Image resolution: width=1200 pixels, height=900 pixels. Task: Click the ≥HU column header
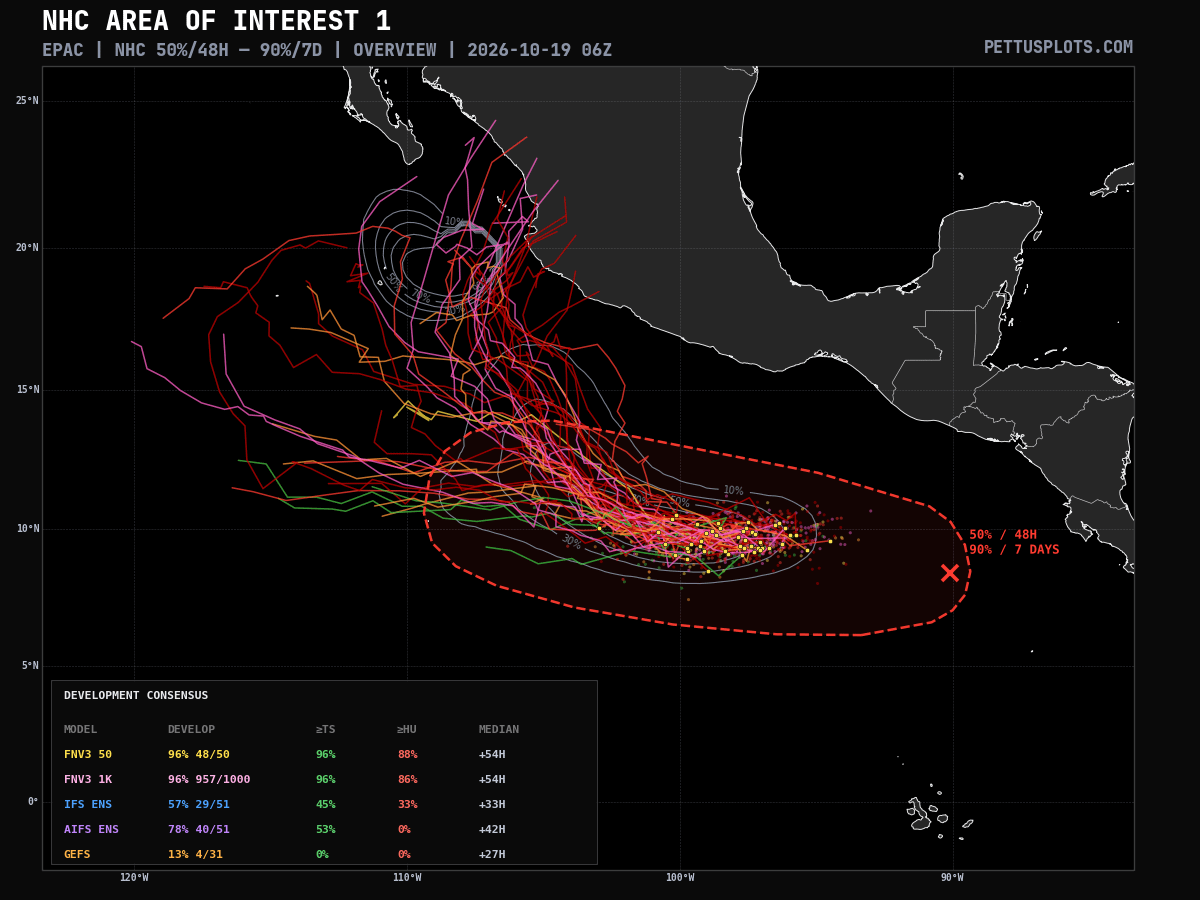click(407, 730)
